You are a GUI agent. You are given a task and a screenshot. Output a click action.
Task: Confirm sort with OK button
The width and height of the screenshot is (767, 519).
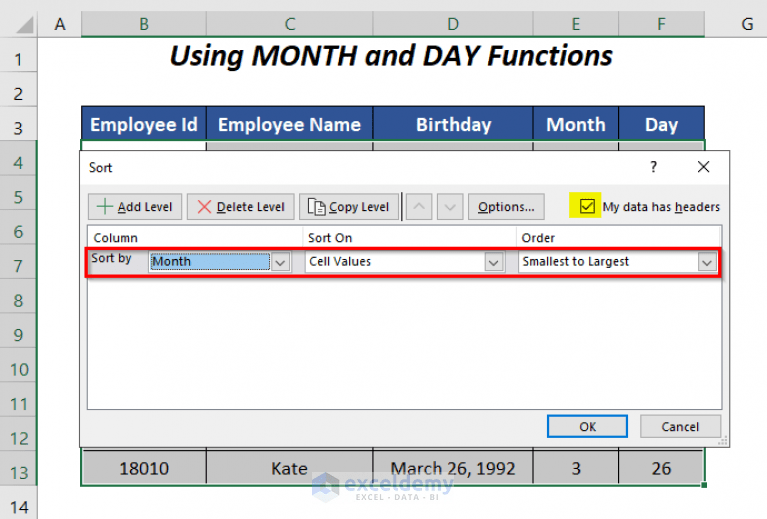pos(587,427)
